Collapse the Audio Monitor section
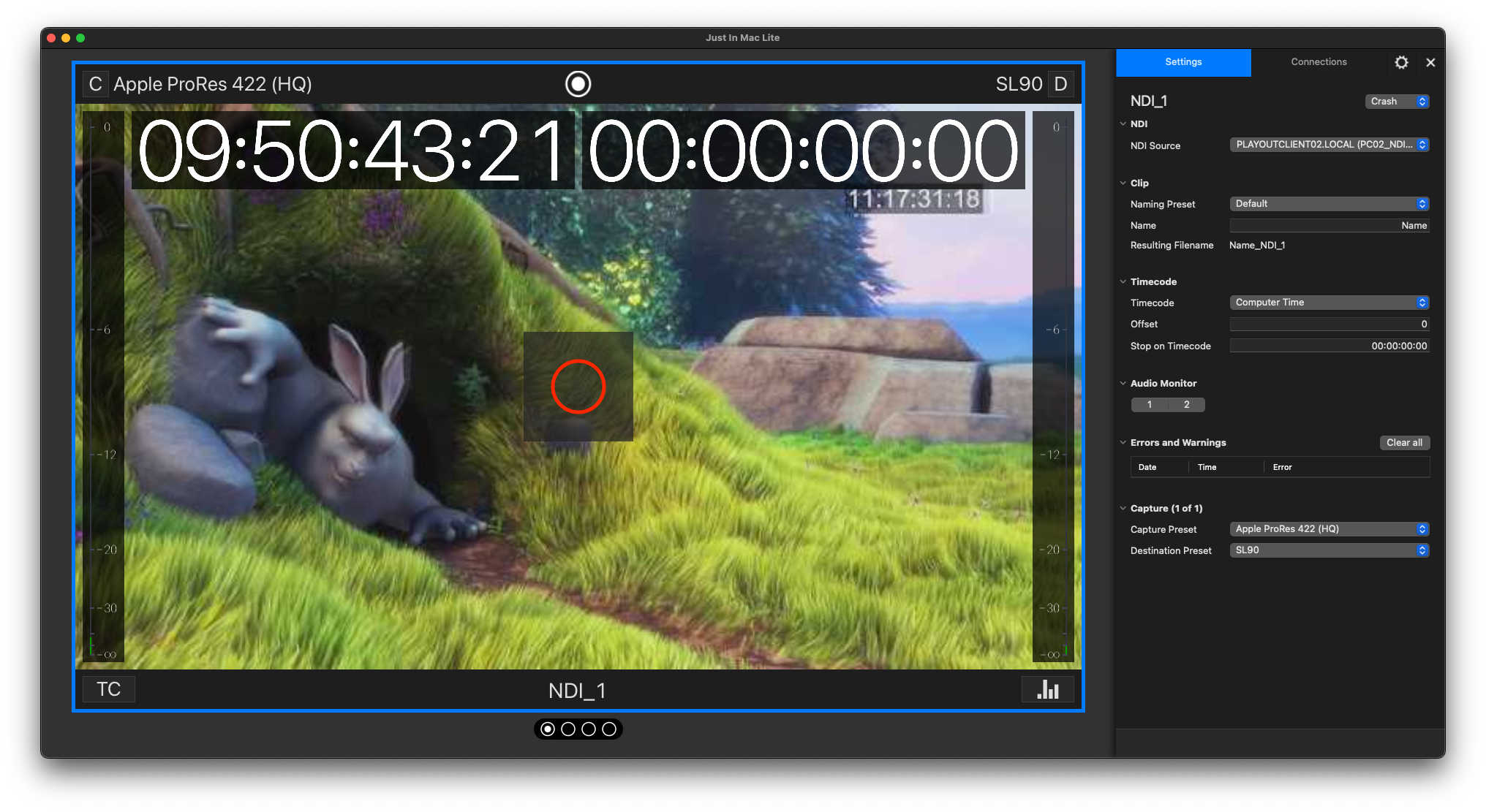Screen dimensions: 1486x812 pos(1123,383)
